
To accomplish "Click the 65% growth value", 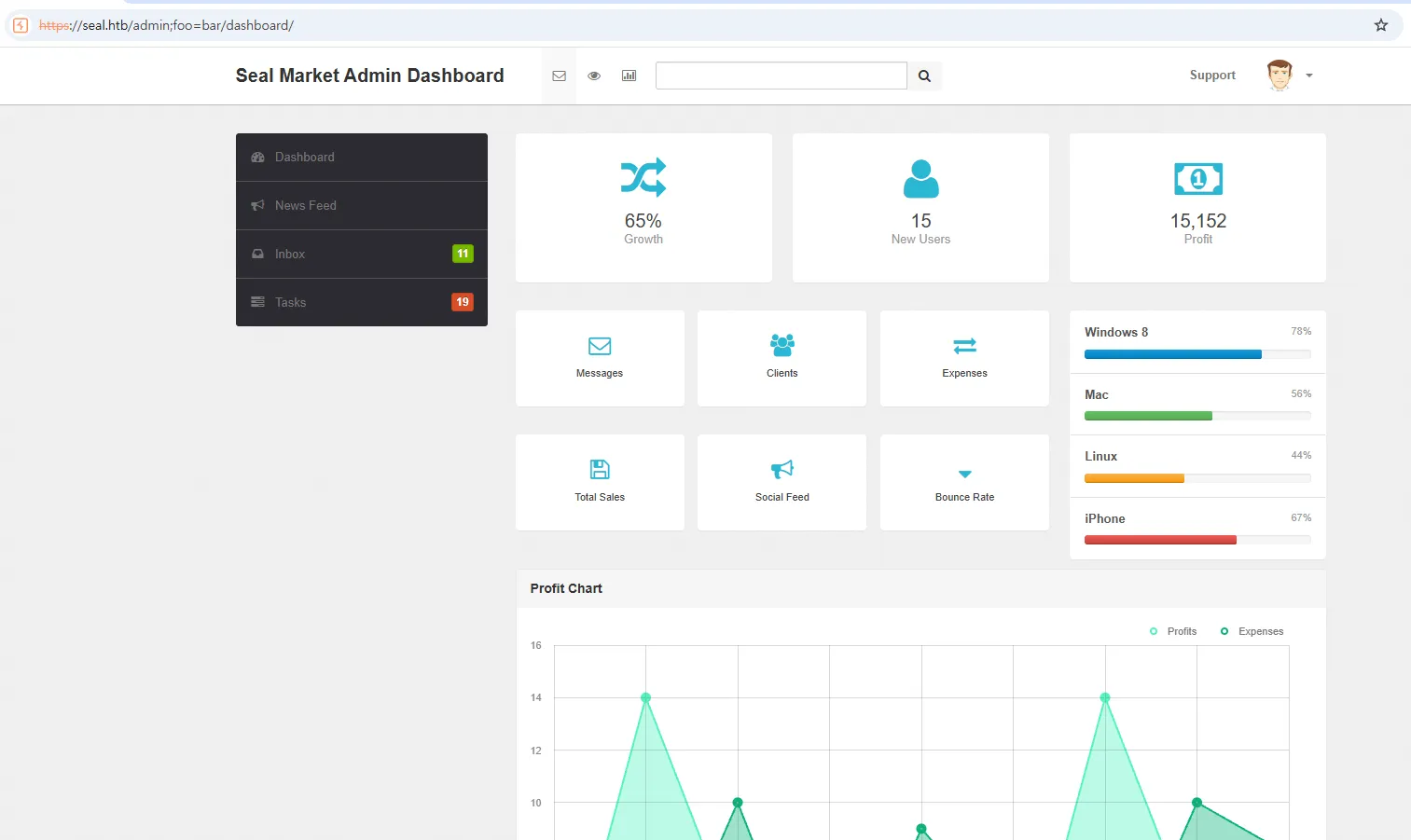I will tap(643, 221).
